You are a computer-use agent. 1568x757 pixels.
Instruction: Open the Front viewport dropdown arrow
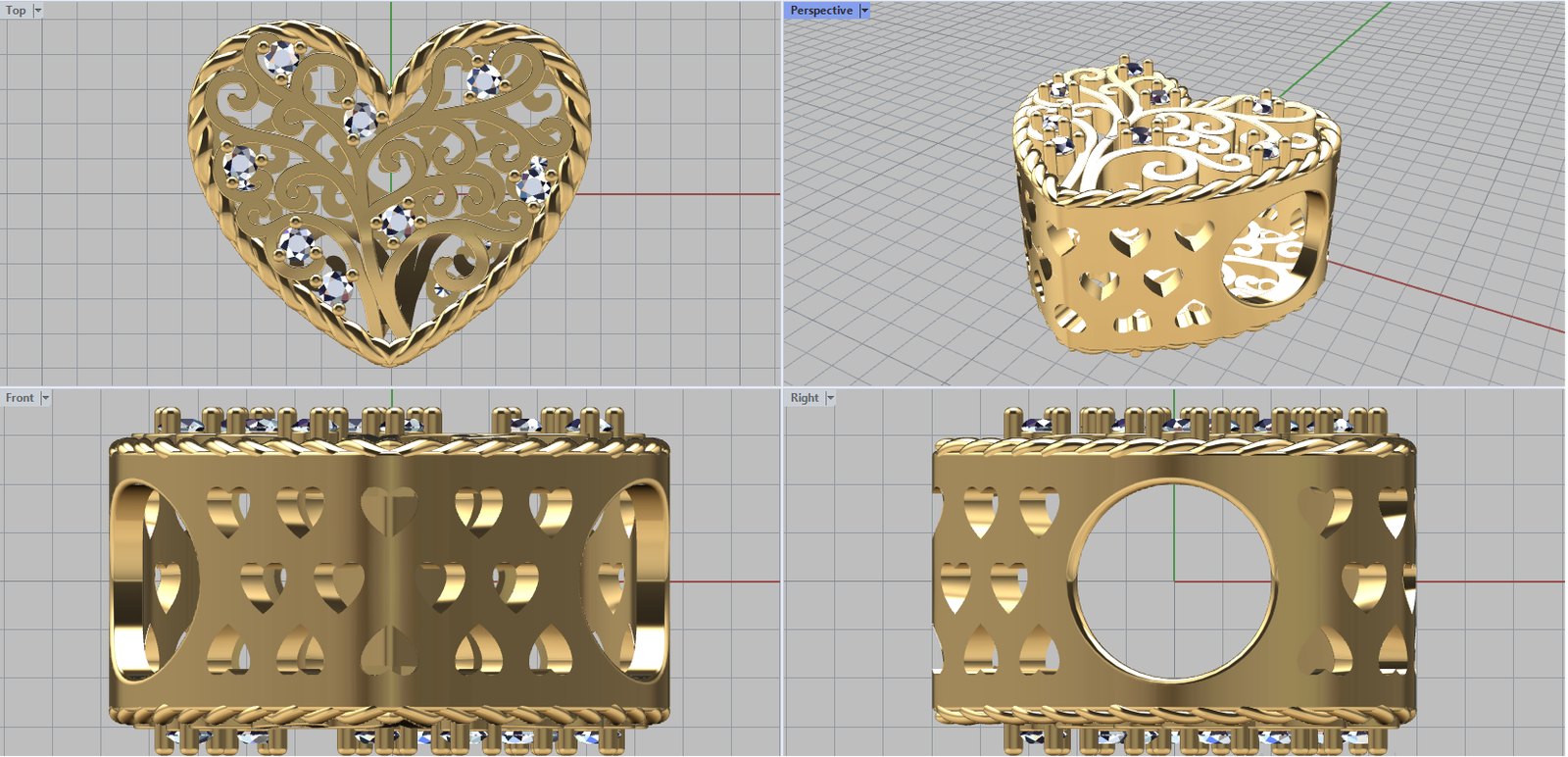coord(45,398)
